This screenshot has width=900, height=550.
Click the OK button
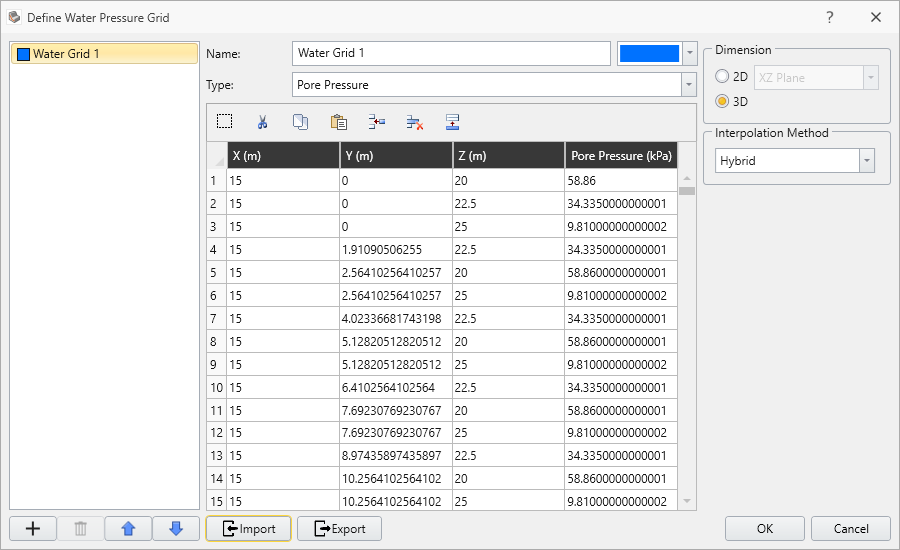(x=765, y=529)
